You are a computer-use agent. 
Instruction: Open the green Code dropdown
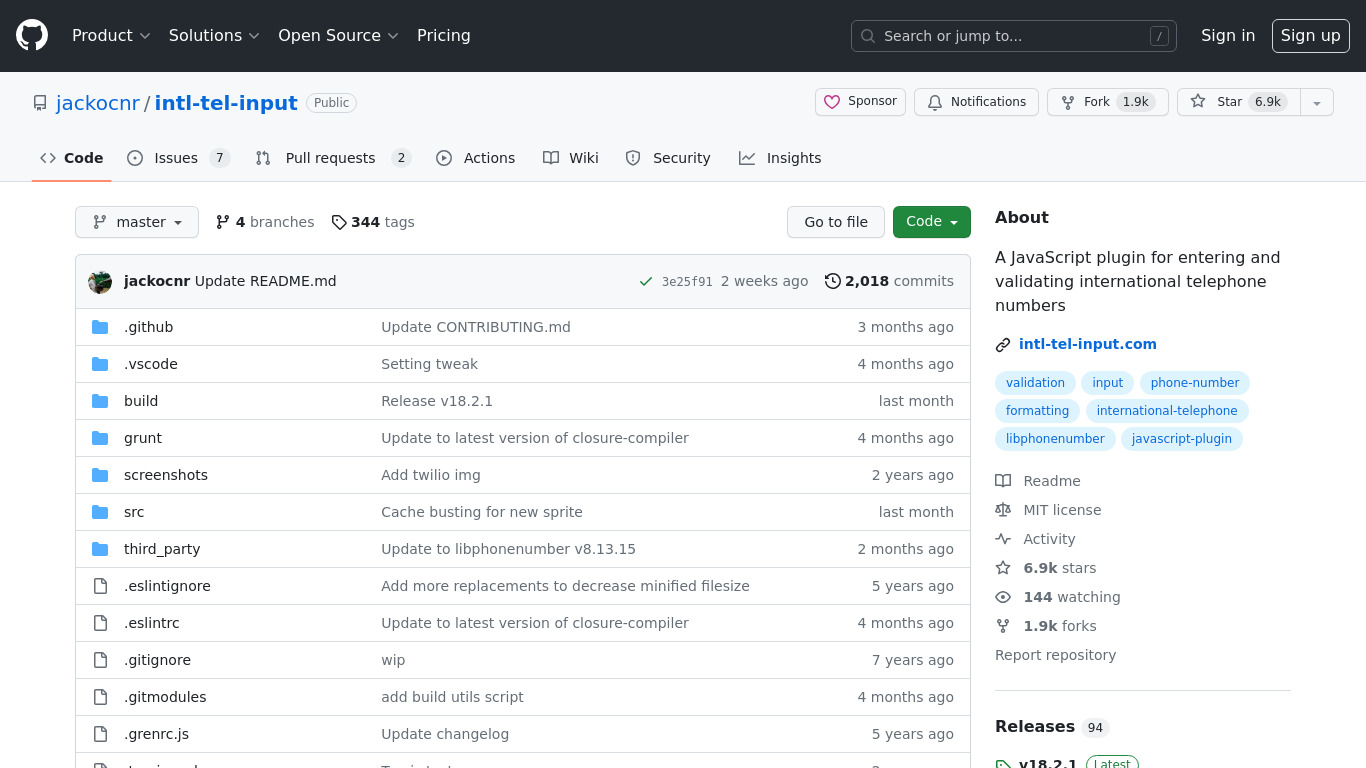click(931, 222)
